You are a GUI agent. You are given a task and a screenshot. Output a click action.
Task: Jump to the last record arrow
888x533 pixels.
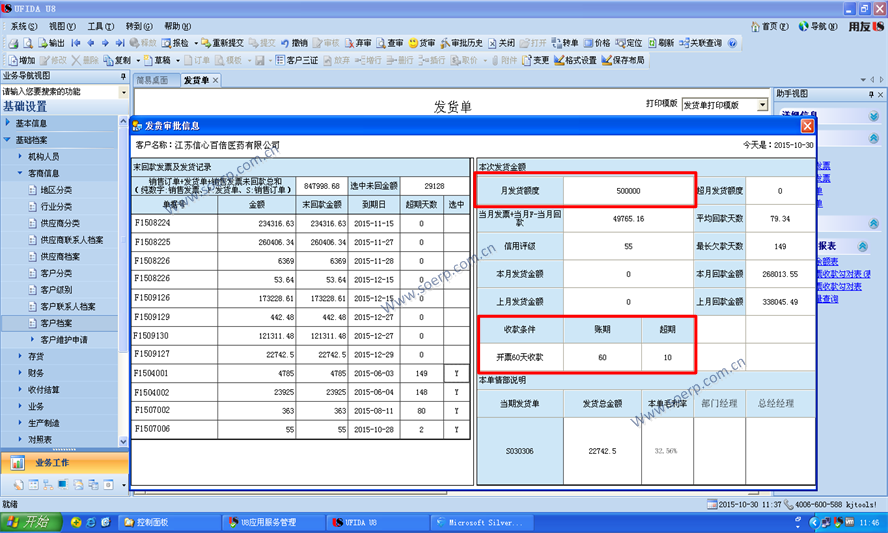click(119, 43)
